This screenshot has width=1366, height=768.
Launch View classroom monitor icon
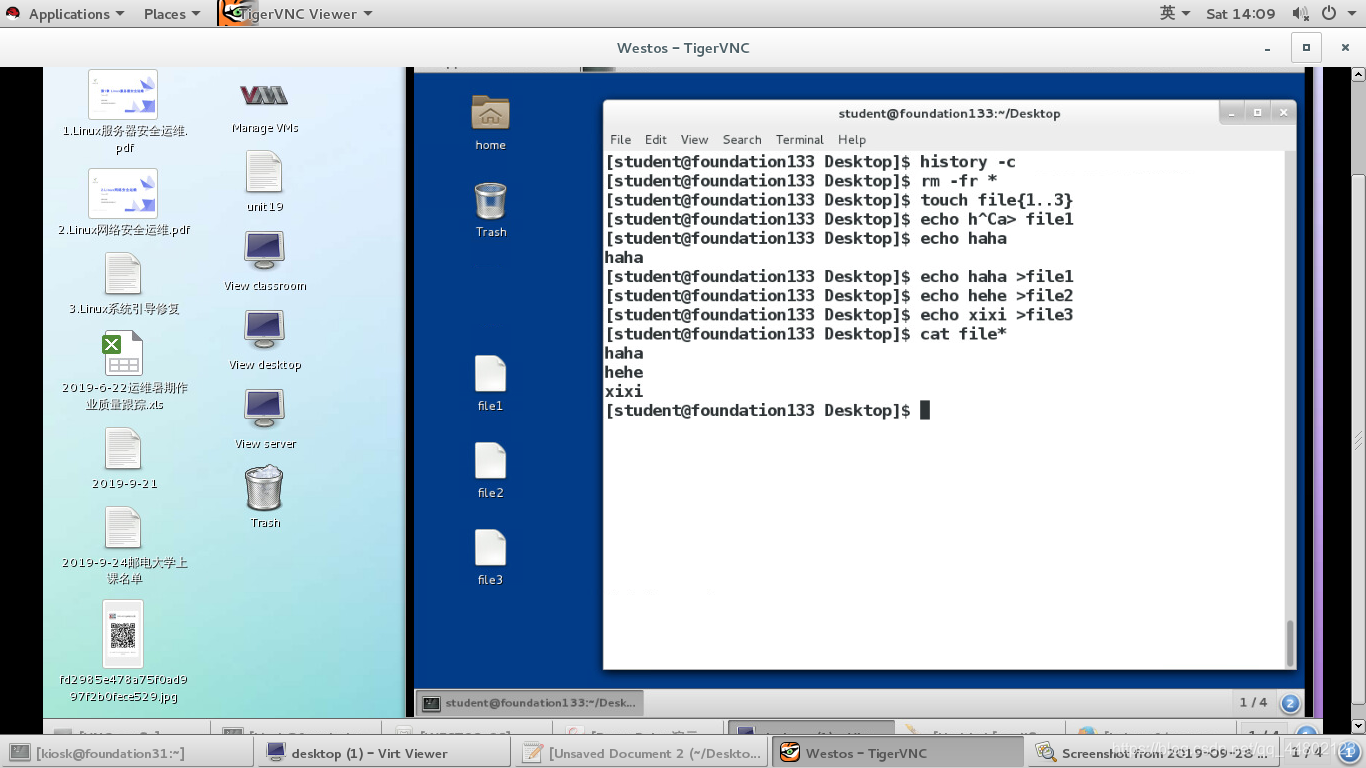(264, 251)
